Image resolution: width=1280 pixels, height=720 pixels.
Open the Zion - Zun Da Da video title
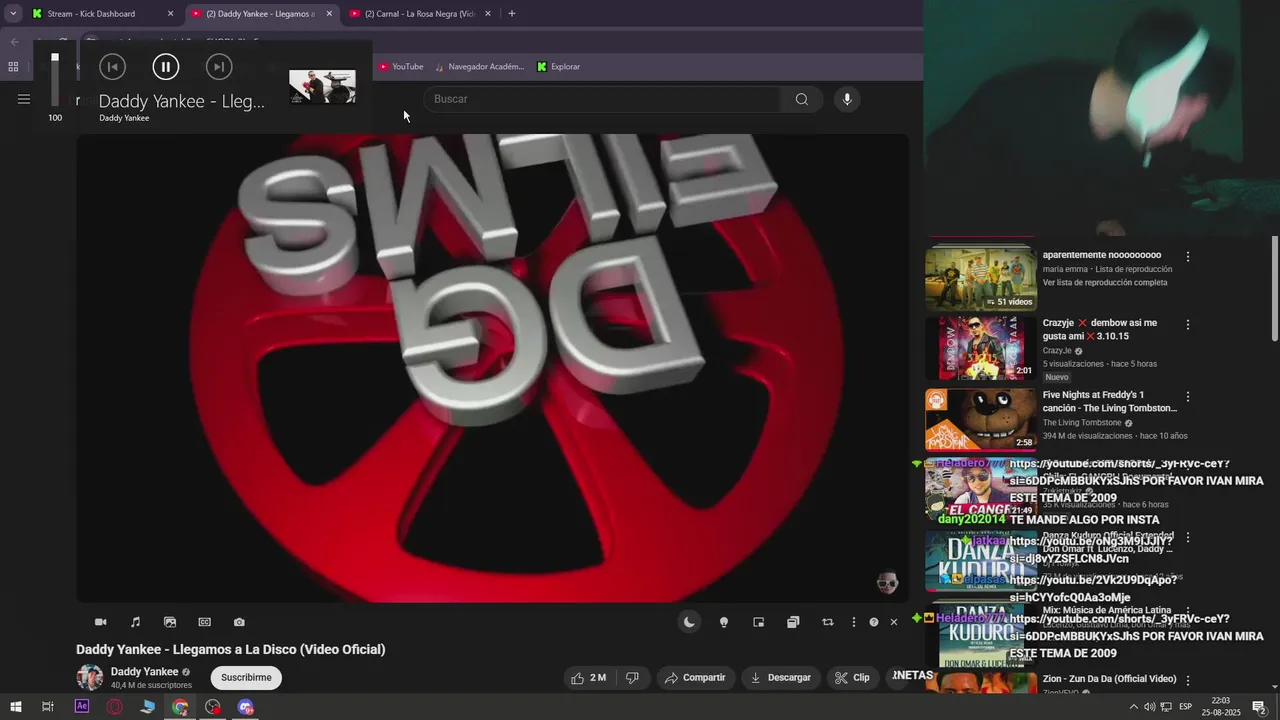[x=1109, y=679]
